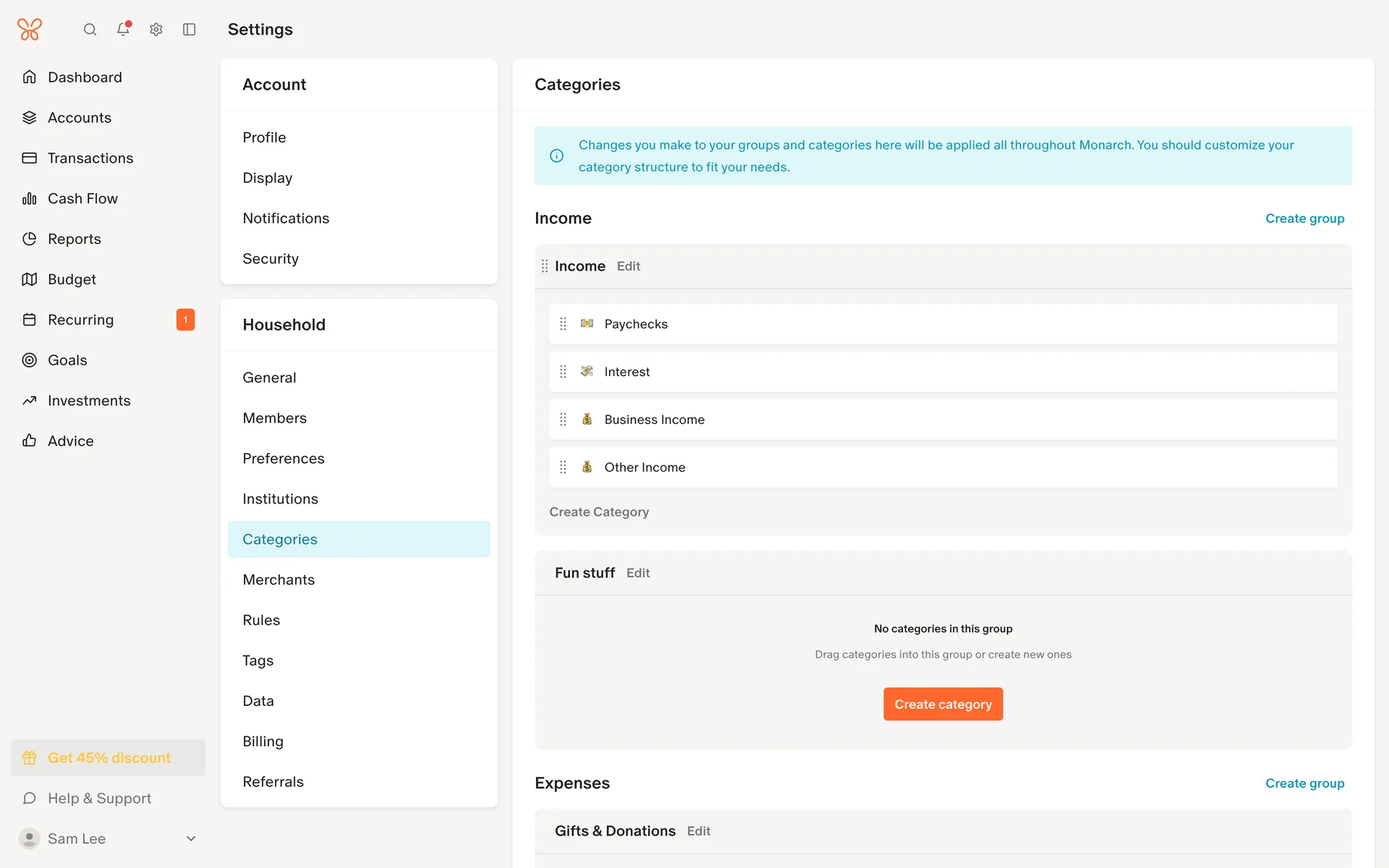The width and height of the screenshot is (1389, 868).
Task: Click the info icon in banner
Action: [x=556, y=156]
